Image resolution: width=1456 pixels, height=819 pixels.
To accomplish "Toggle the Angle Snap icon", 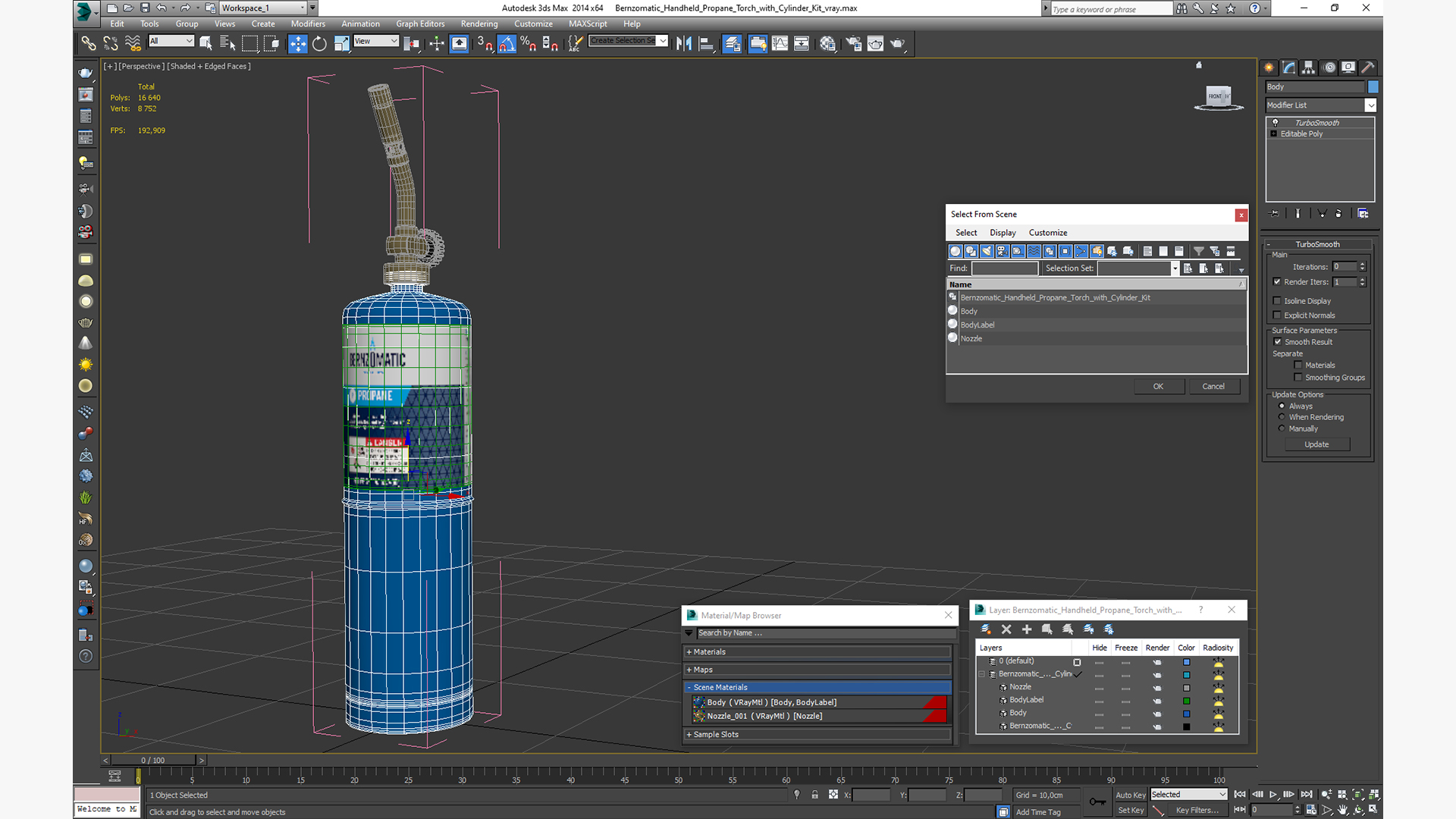I will click(x=507, y=44).
